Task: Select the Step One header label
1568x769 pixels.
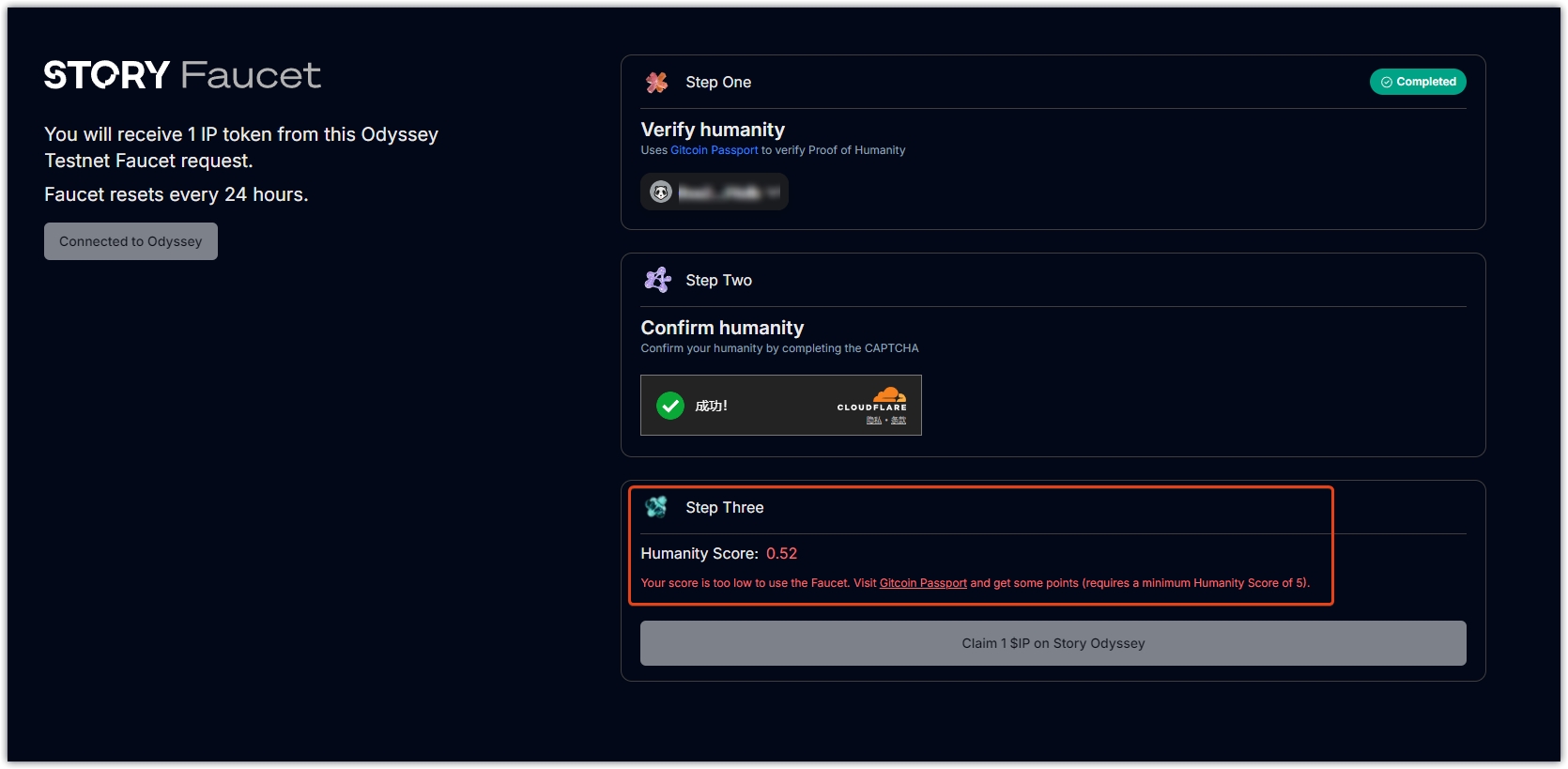Action: (717, 83)
